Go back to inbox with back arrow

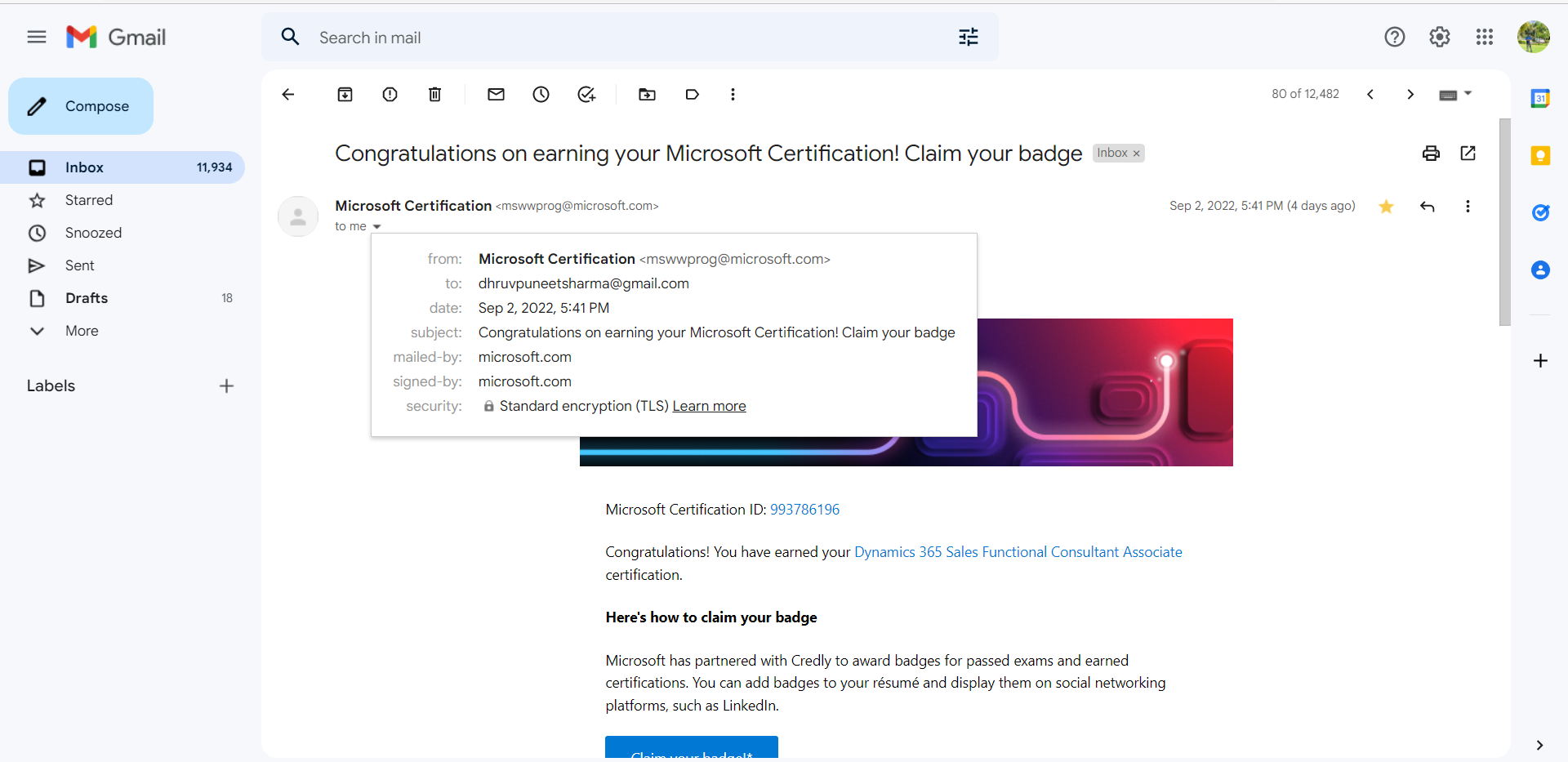(288, 95)
